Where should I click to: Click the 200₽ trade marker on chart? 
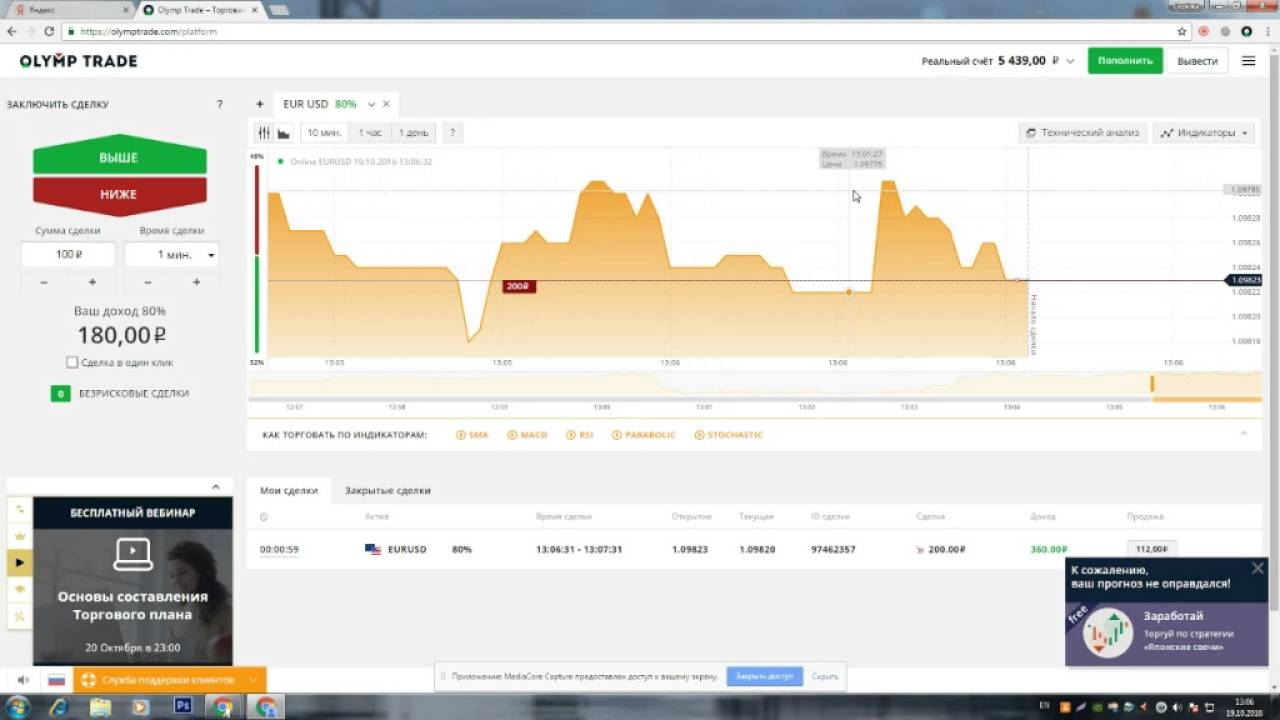pyautogui.click(x=520, y=286)
